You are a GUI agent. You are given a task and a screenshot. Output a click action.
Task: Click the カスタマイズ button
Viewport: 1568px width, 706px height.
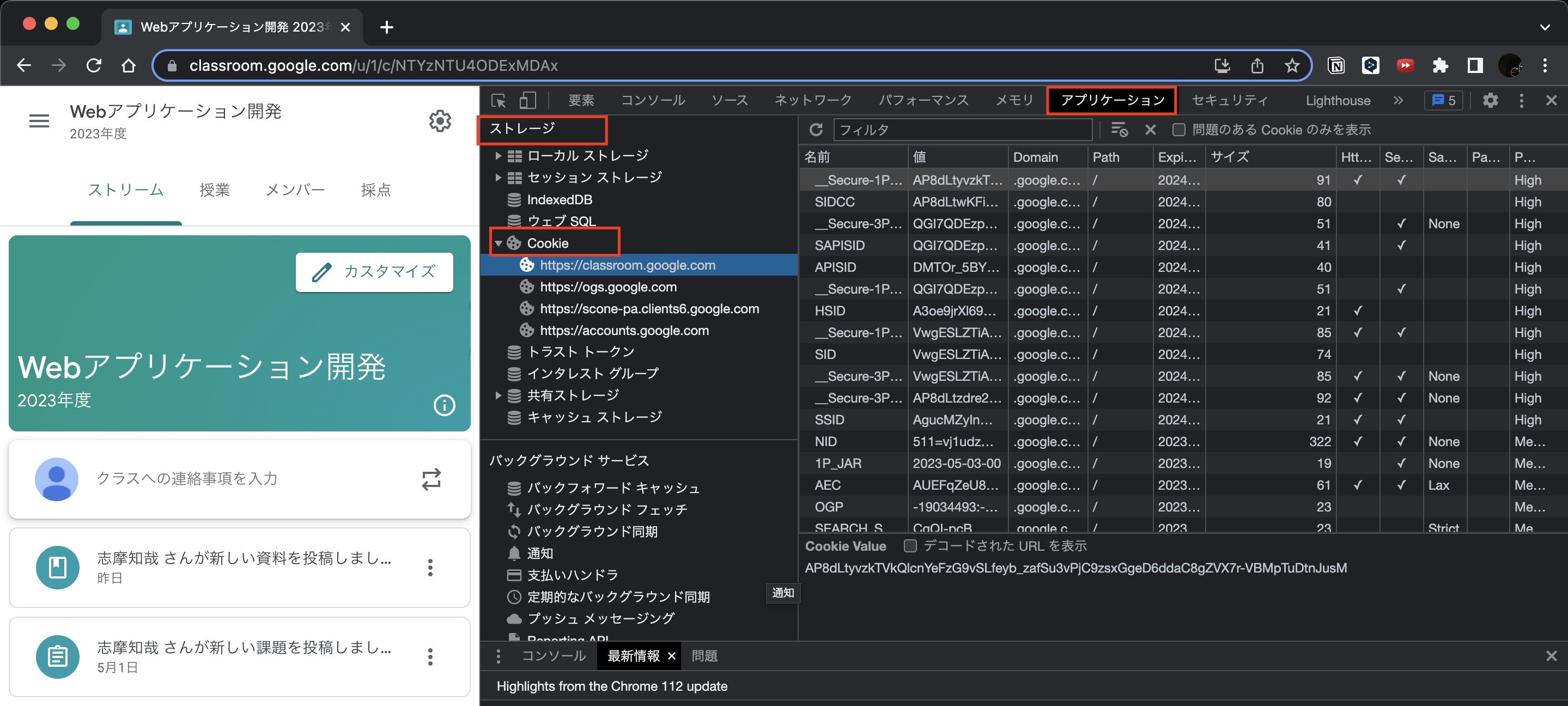tap(374, 271)
